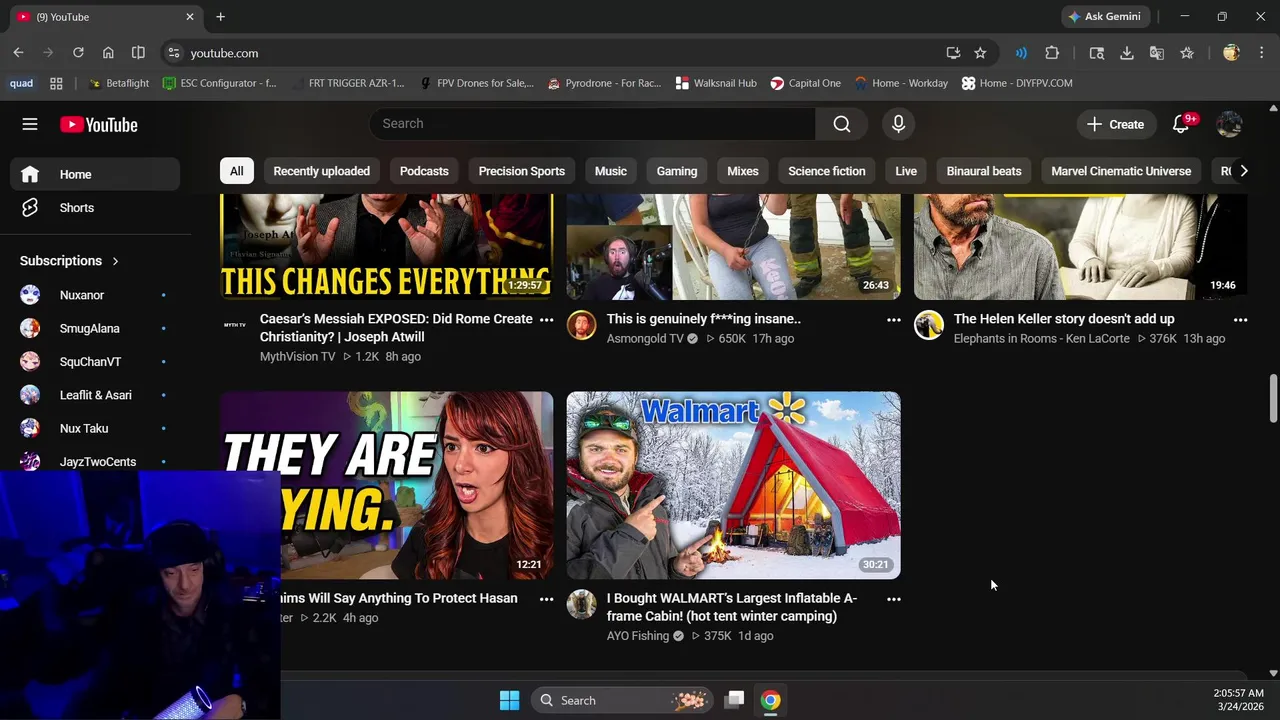Open the notifications bell

click(1181, 124)
